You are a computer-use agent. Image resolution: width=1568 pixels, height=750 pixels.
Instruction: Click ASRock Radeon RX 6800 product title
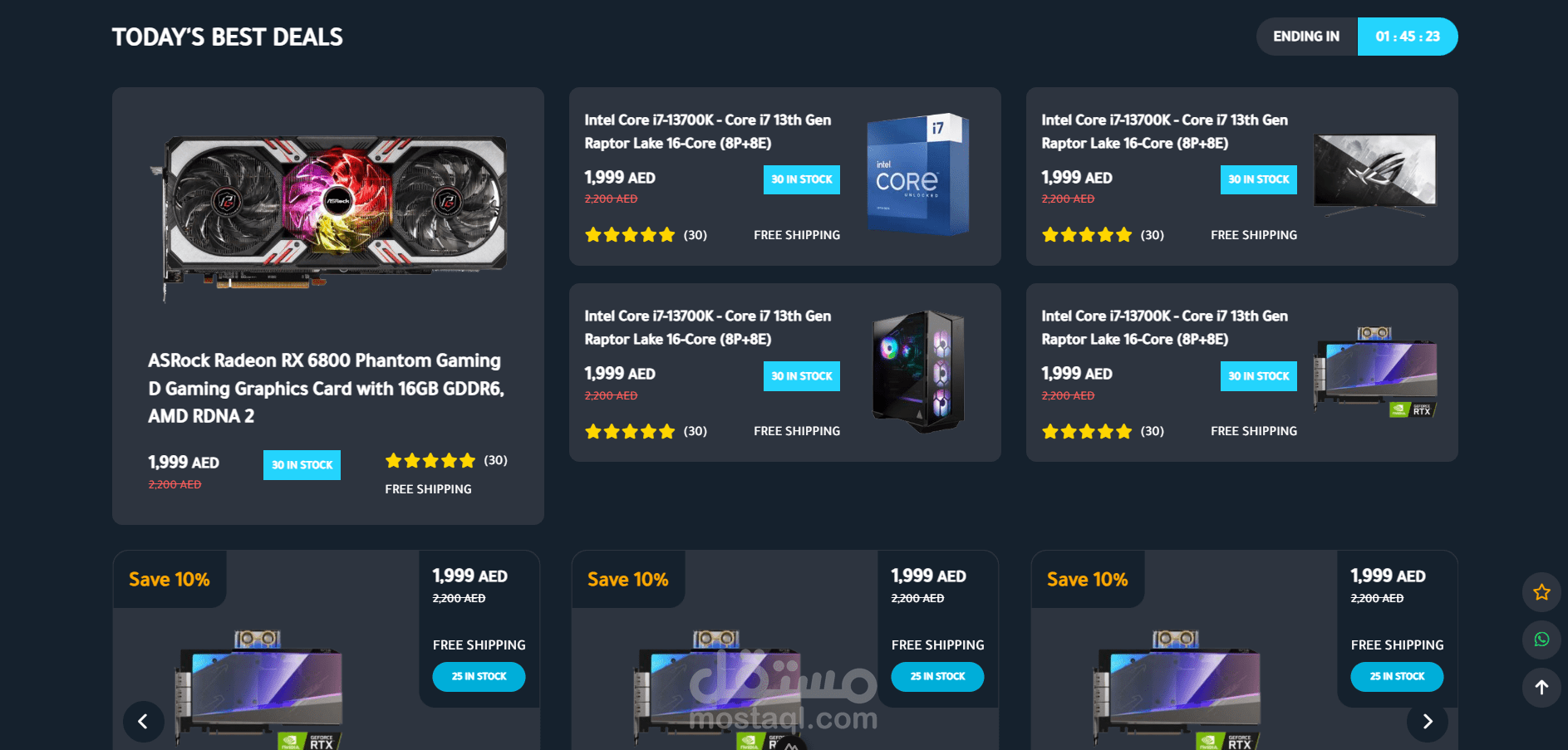327,388
